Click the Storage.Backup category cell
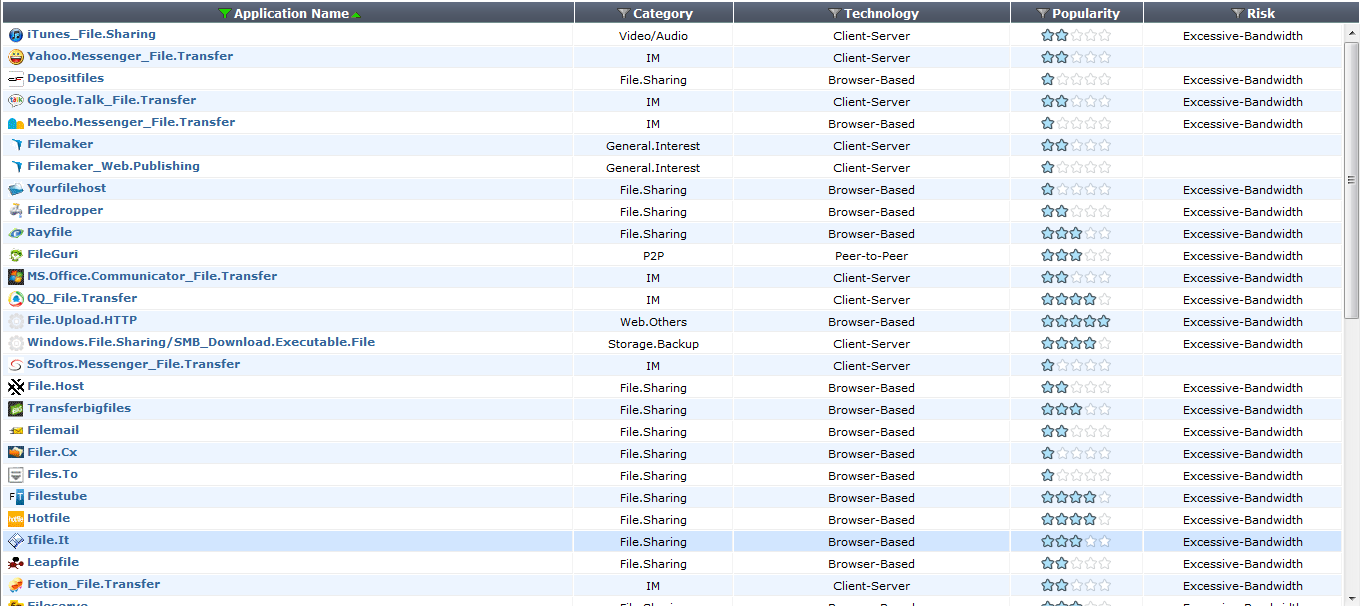Image resolution: width=1361 pixels, height=606 pixels. [x=653, y=344]
